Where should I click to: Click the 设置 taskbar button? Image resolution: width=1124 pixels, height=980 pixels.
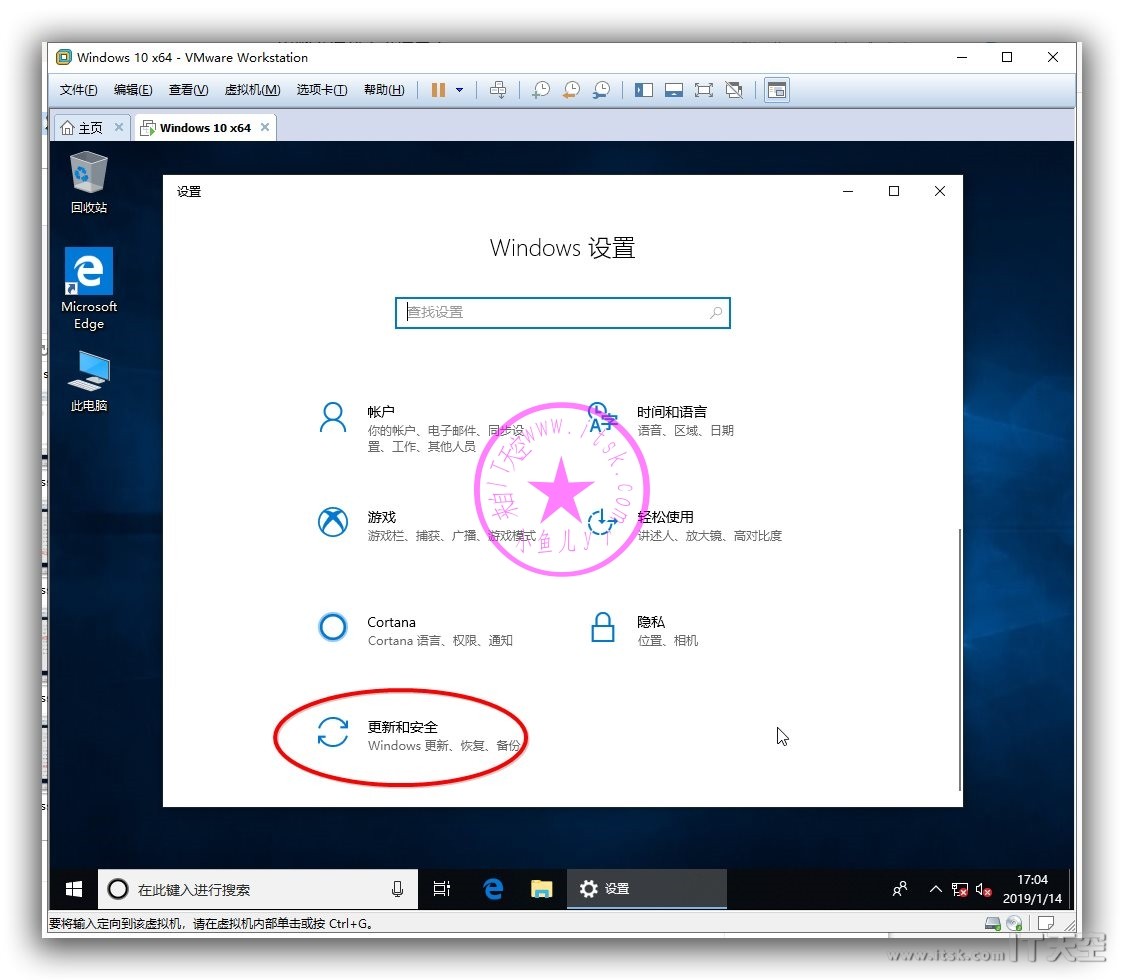tap(647, 890)
